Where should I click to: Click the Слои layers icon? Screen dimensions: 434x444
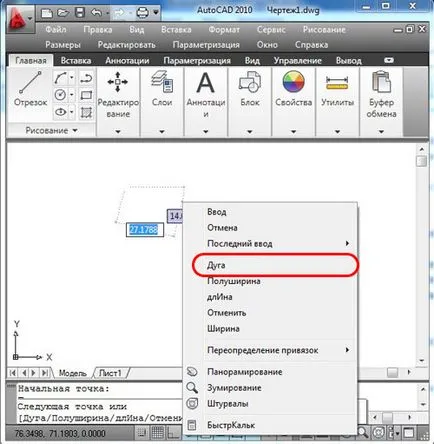(162, 82)
